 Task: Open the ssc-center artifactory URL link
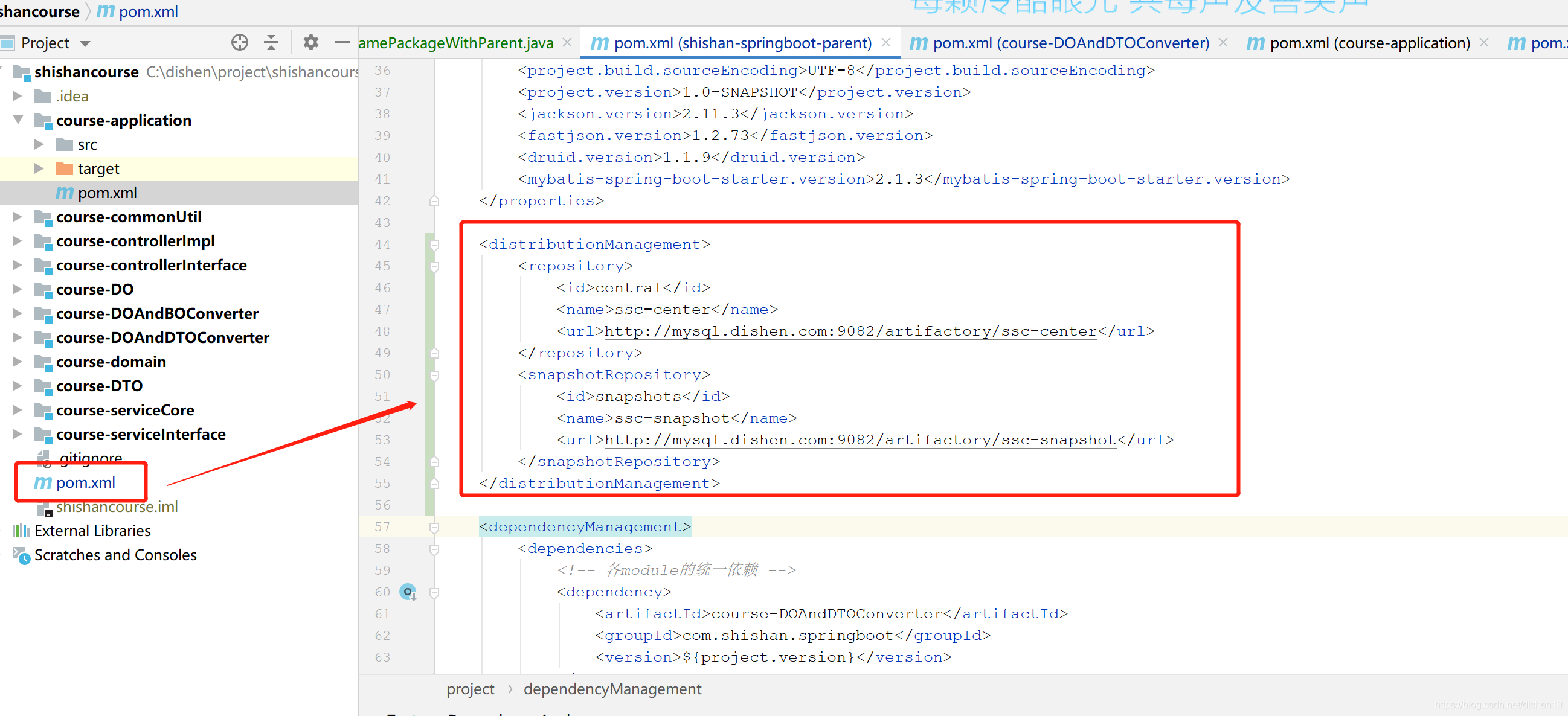tap(850, 331)
